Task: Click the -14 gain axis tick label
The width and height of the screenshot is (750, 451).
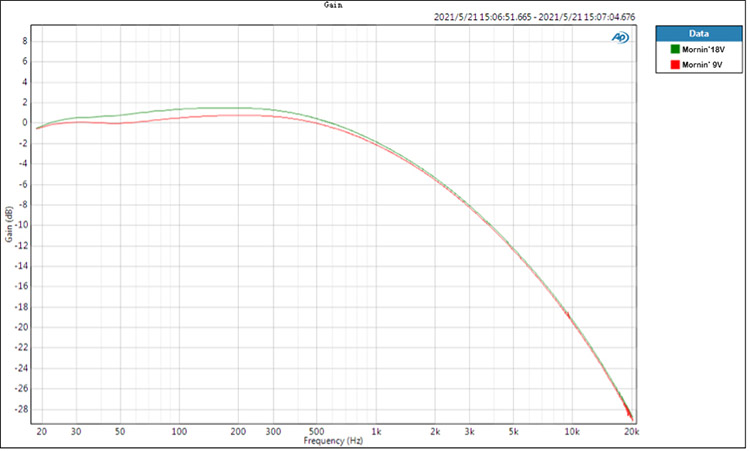Action: click(x=22, y=266)
